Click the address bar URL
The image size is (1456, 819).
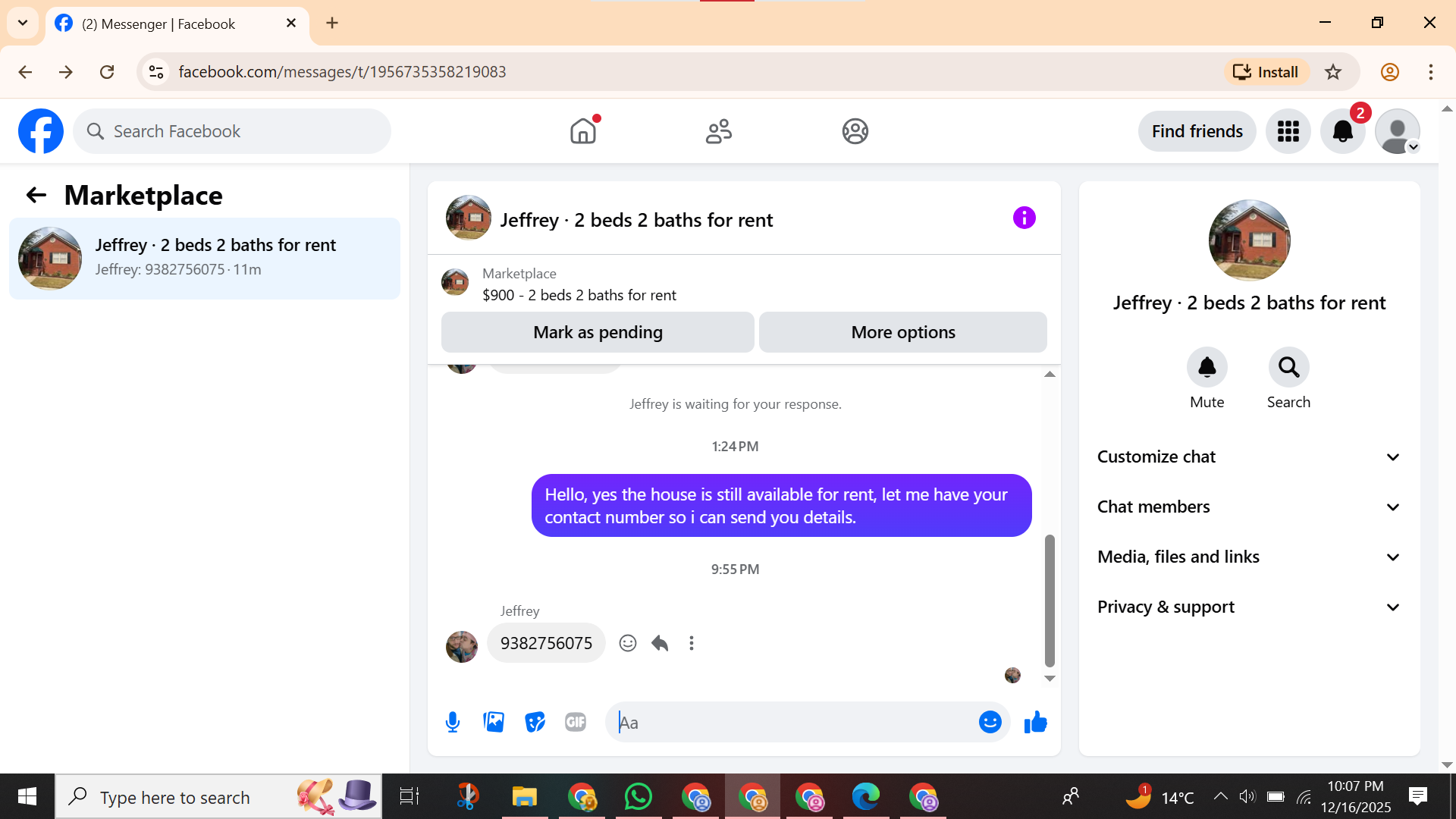pos(342,72)
